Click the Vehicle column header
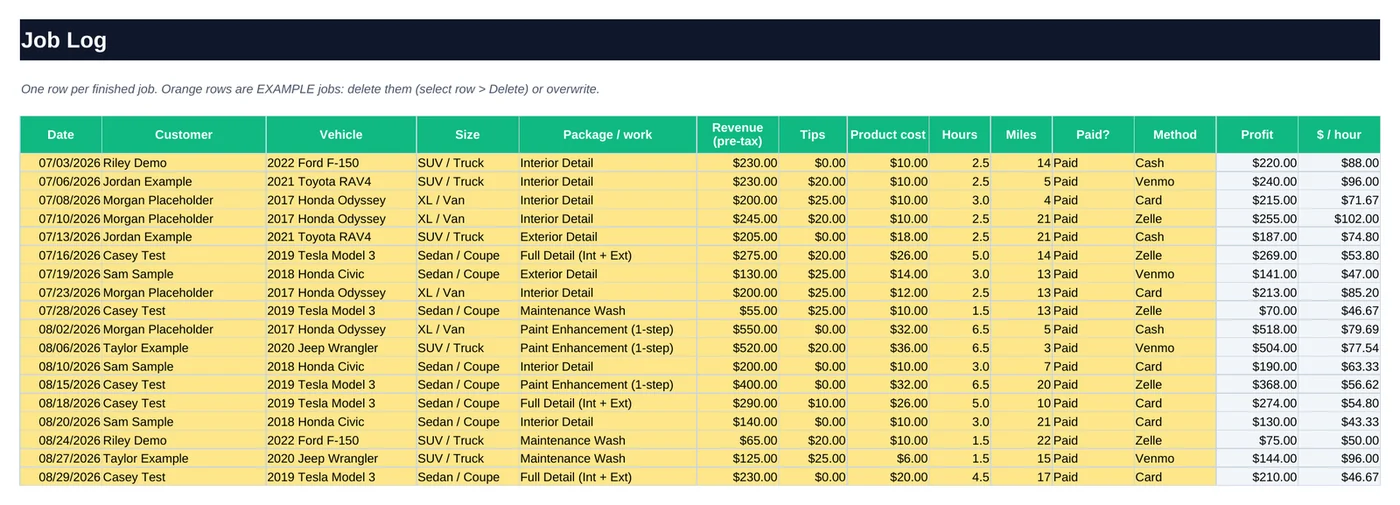 tap(341, 135)
